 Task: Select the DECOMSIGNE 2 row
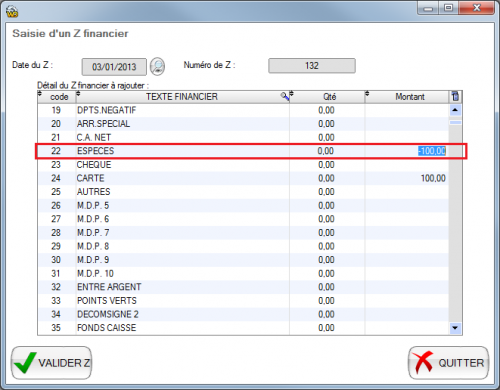click(x=243, y=314)
